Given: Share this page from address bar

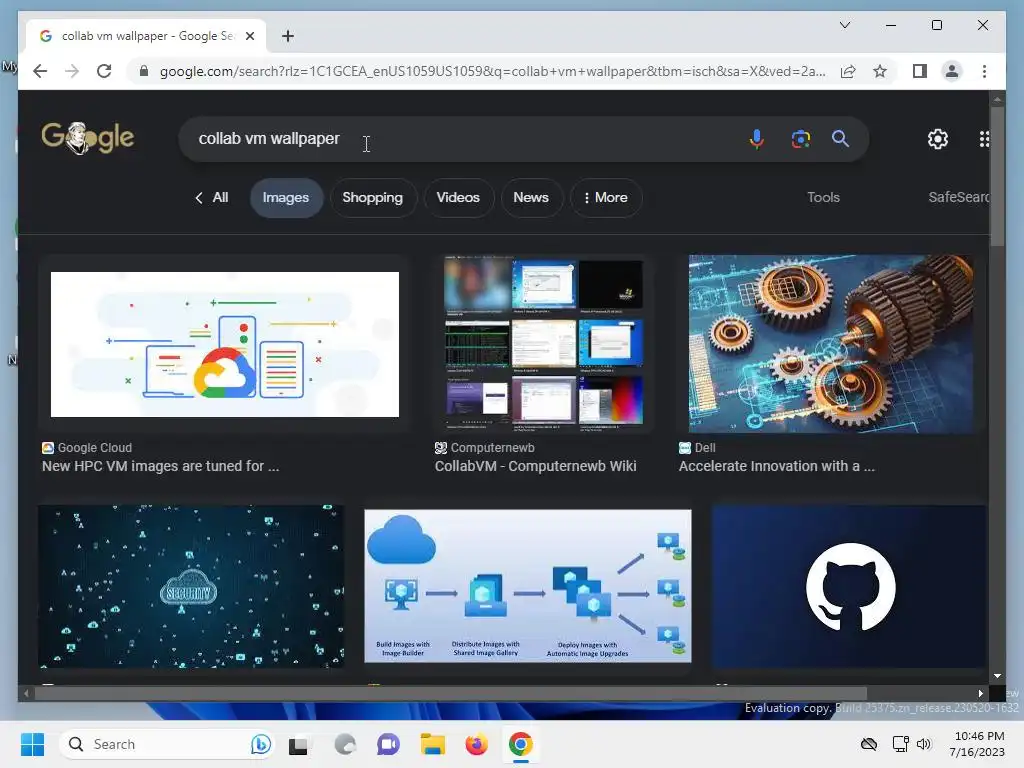Looking at the screenshot, I should click(848, 71).
